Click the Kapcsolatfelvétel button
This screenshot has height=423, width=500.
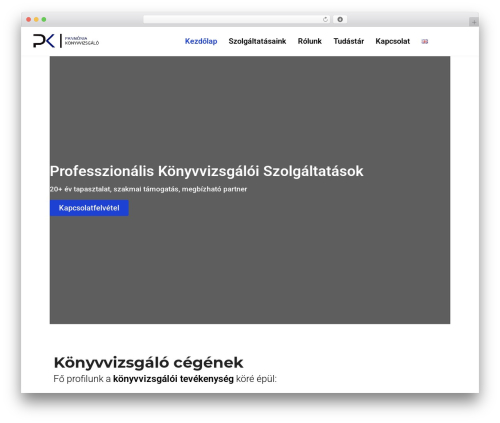(89, 208)
